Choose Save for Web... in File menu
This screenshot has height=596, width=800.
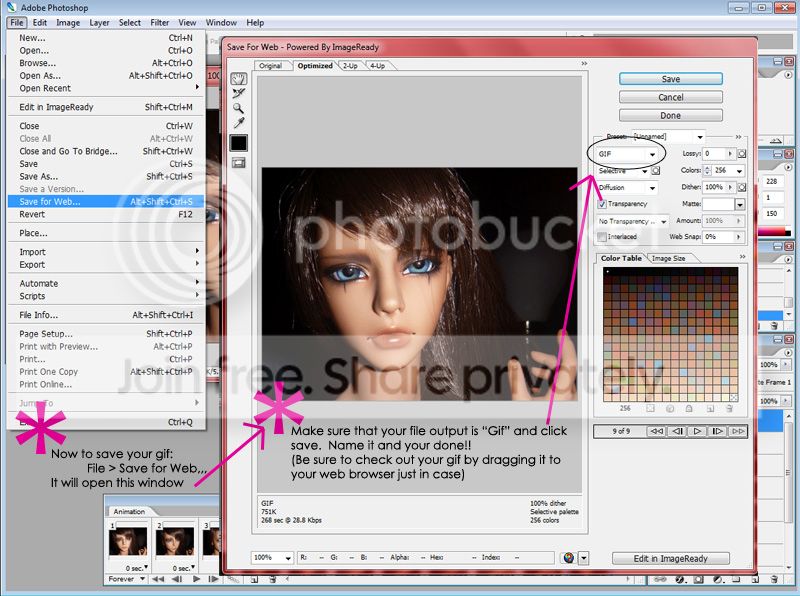tap(106, 202)
